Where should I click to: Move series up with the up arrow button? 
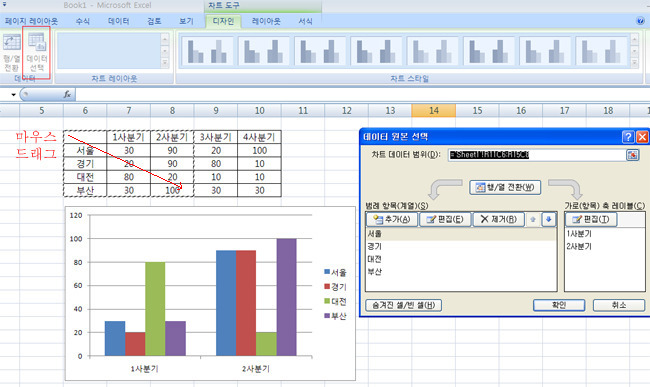533,219
